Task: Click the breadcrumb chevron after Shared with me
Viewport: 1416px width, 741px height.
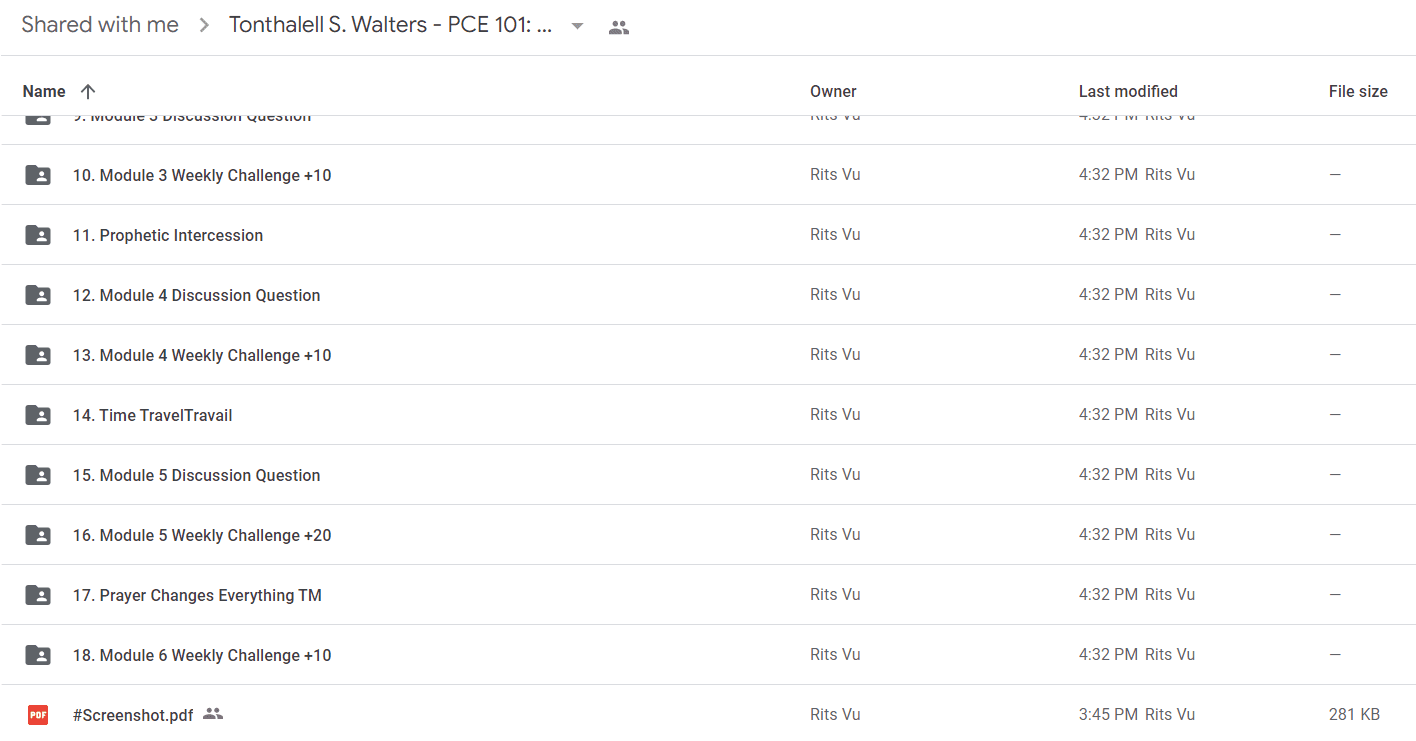Action: click(x=204, y=26)
